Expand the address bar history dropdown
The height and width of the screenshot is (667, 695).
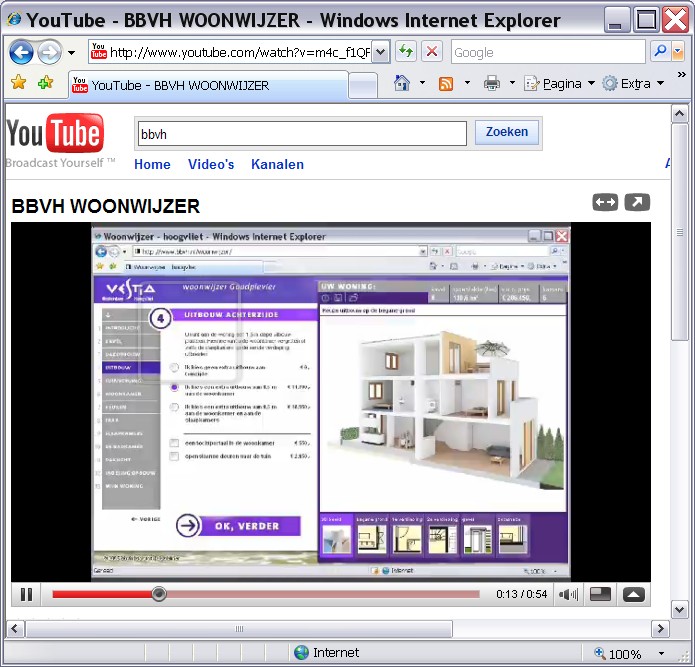click(x=380, y=52)
